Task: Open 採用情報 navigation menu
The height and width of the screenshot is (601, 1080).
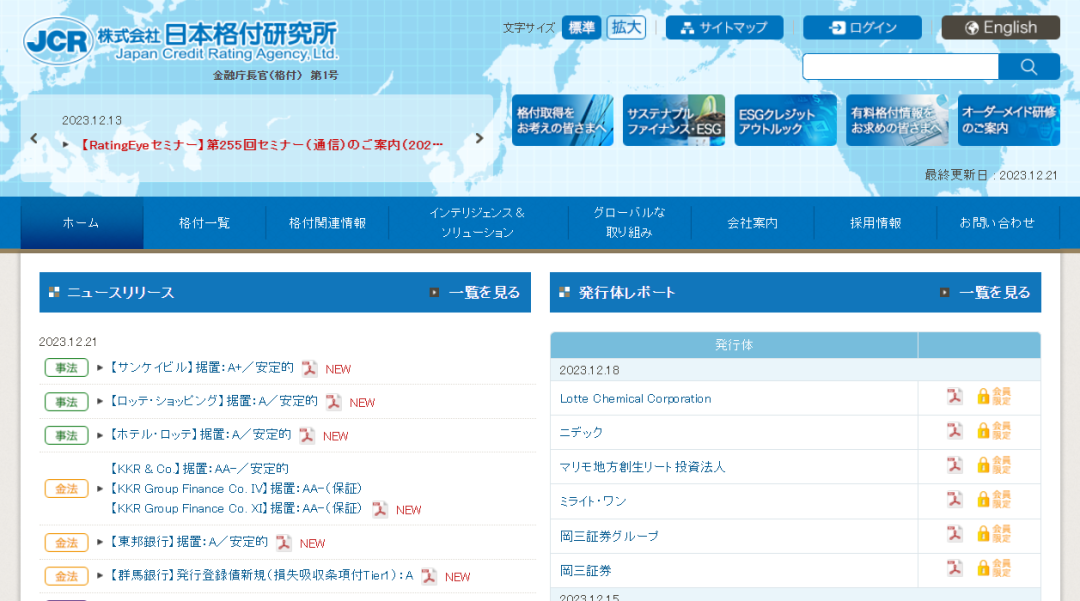Action: (875, 223)
